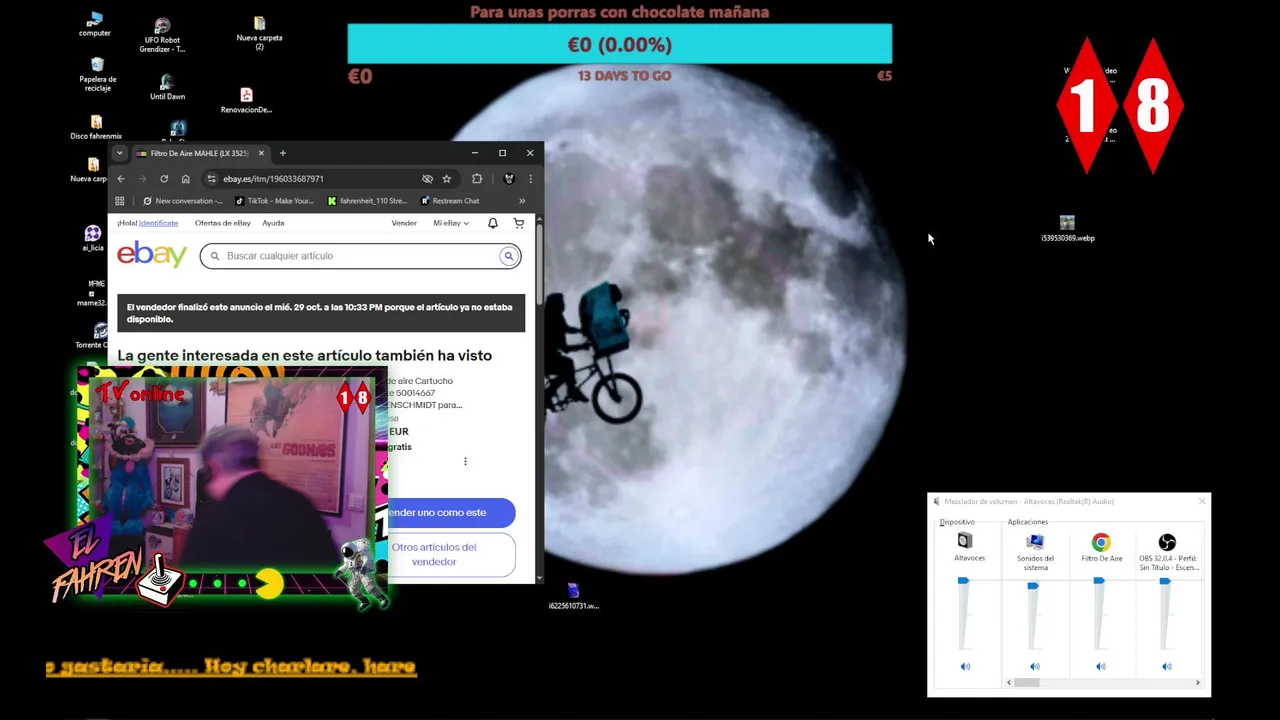This screenshot has width=1280, height=720.
Task: Adjust the Altavoces volume slider
Action: [x=963, y=581]
